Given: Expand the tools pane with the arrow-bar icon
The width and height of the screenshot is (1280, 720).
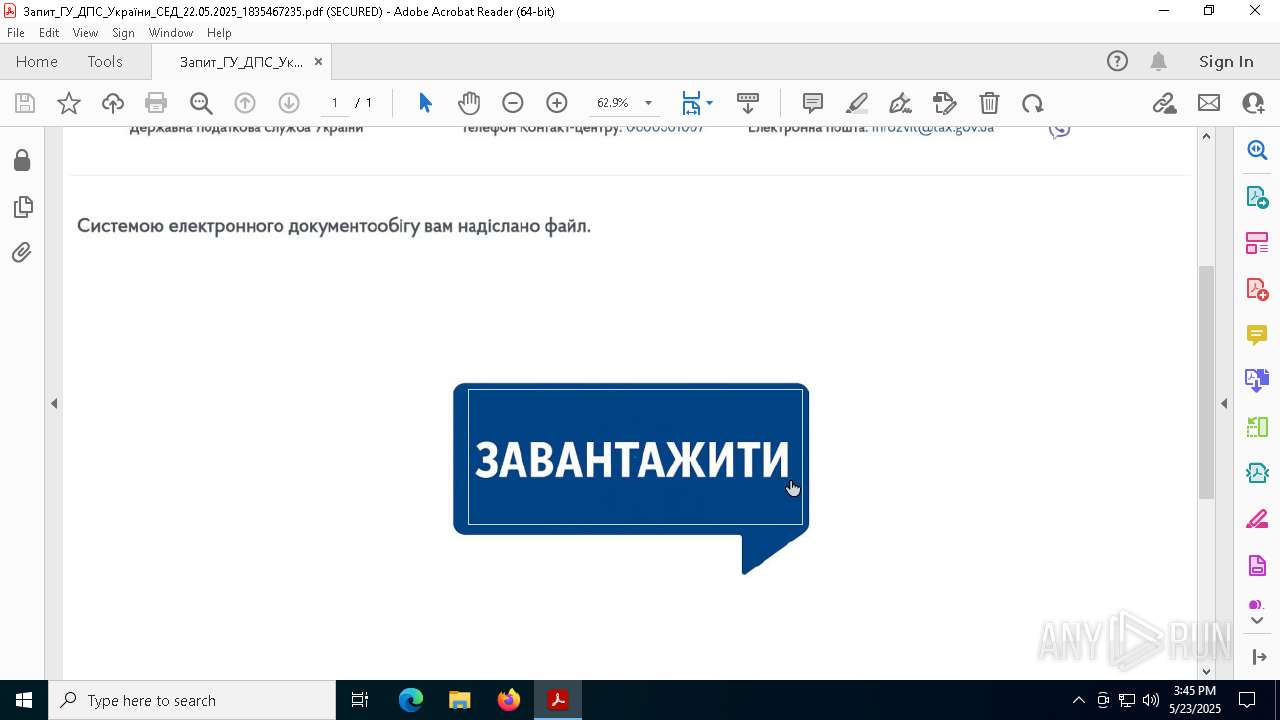Looking at the screenshot, I should [1259, 657].
